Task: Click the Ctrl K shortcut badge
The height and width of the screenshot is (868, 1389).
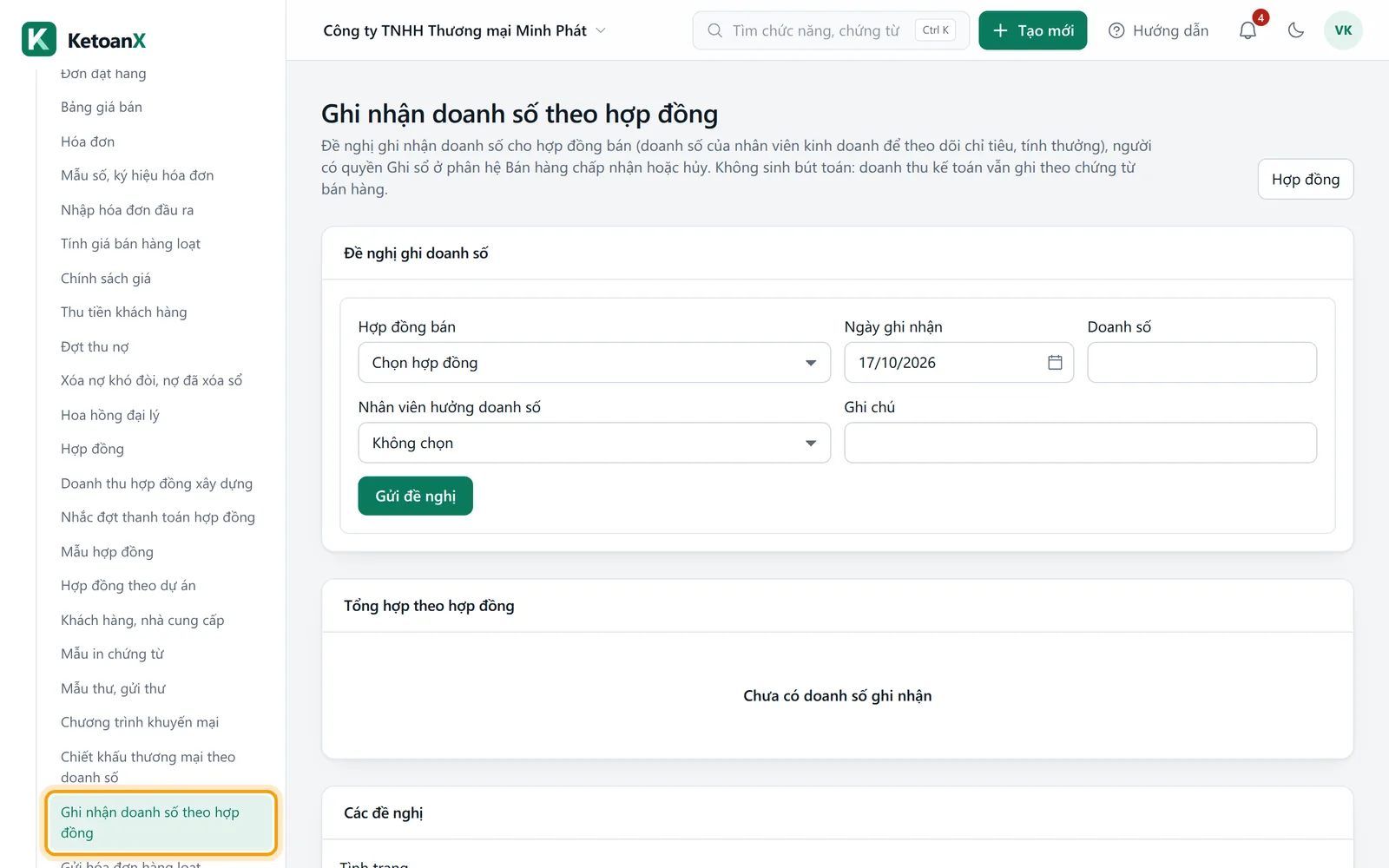Action: (935, 30)
